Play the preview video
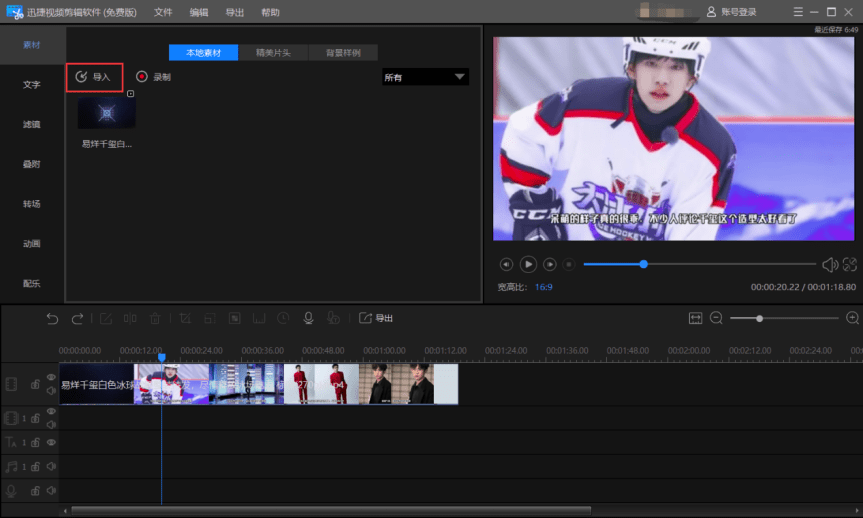The width and height of the screenshot is (863, 518). 528,265
